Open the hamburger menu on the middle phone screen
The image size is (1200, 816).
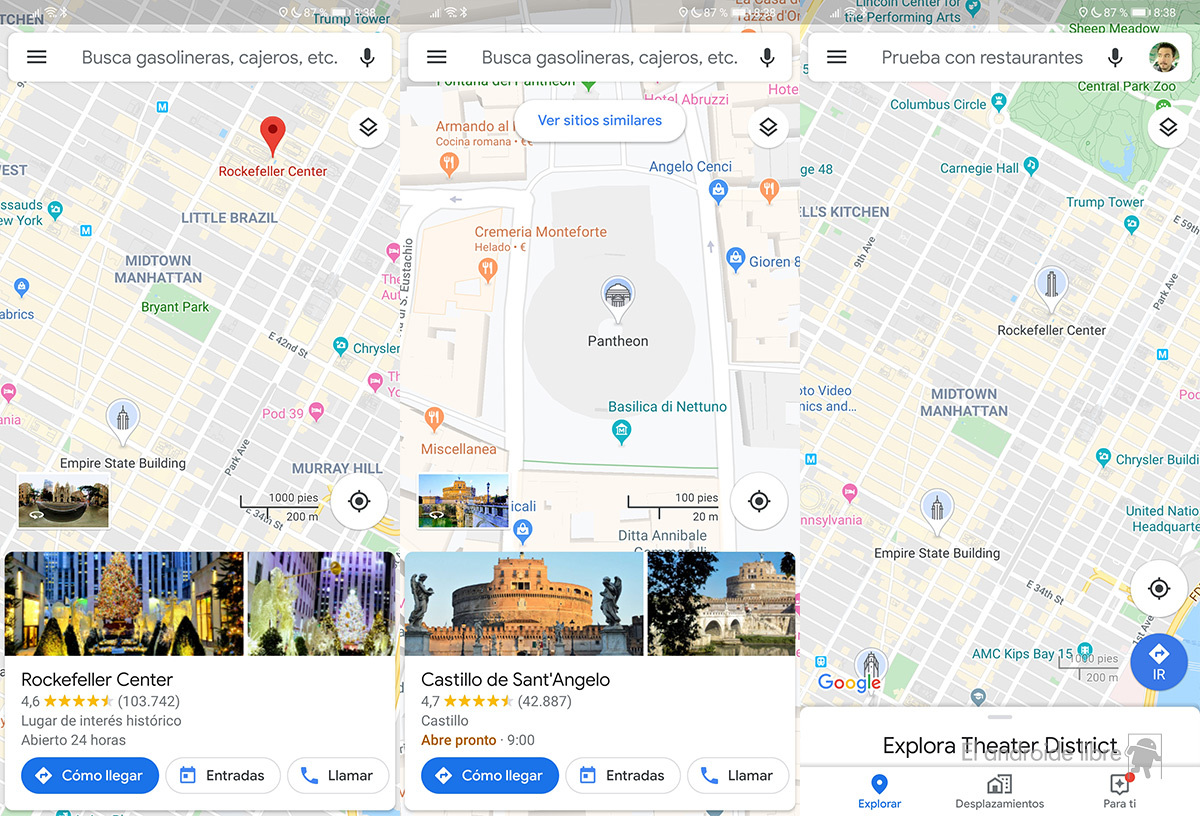437,57
